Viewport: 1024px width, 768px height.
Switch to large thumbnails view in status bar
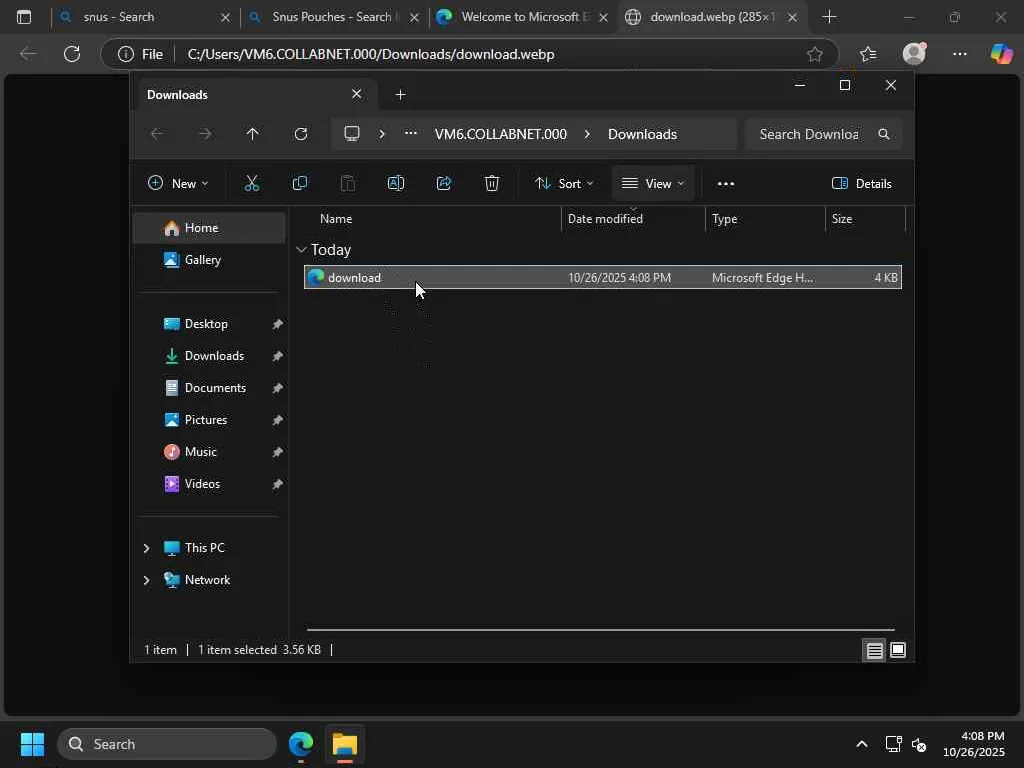[x=898, y=650]
